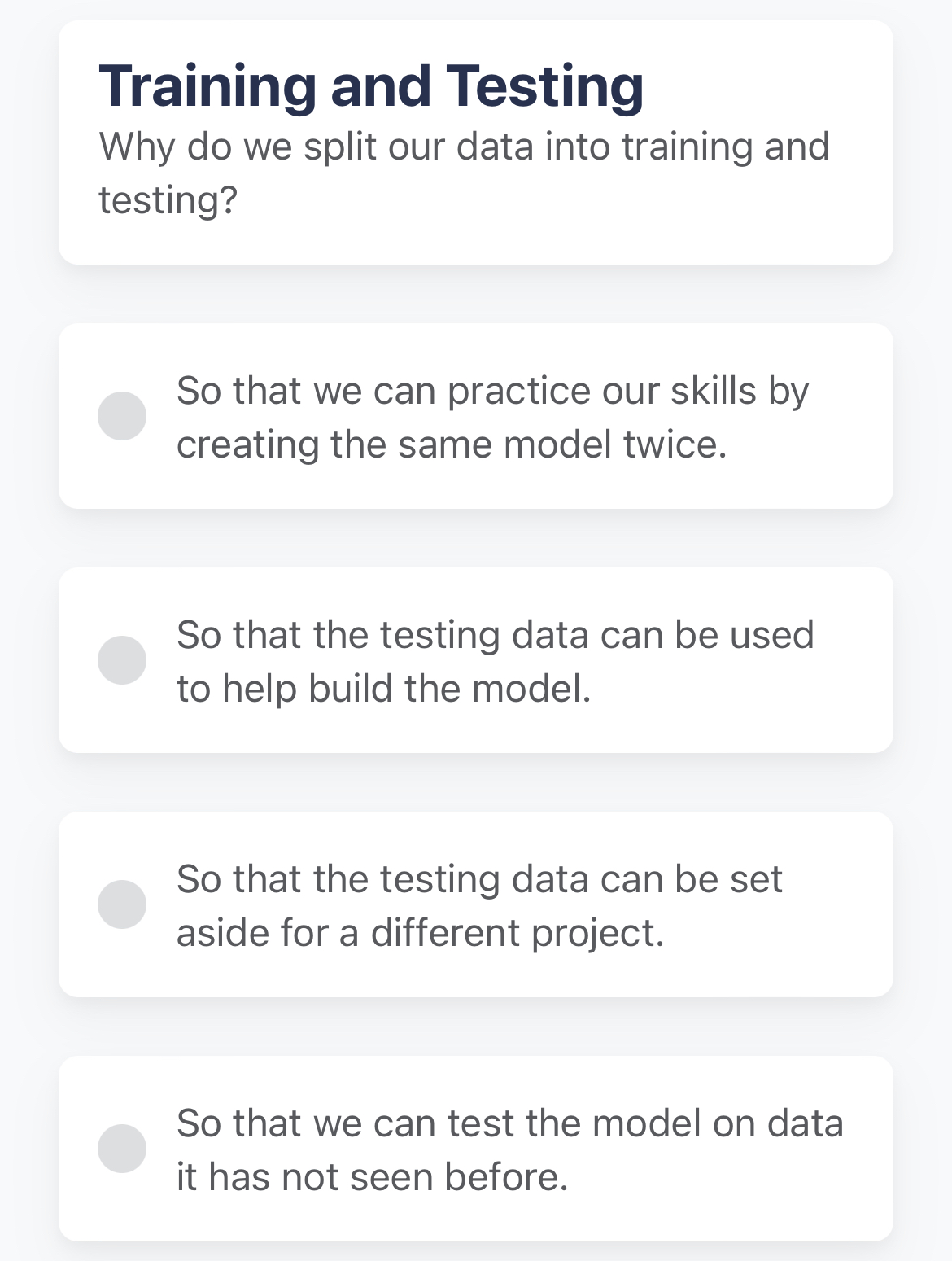Choose the answer about creating the same model twice
This screenshot has height=1261, width=952.
[476, 415]
